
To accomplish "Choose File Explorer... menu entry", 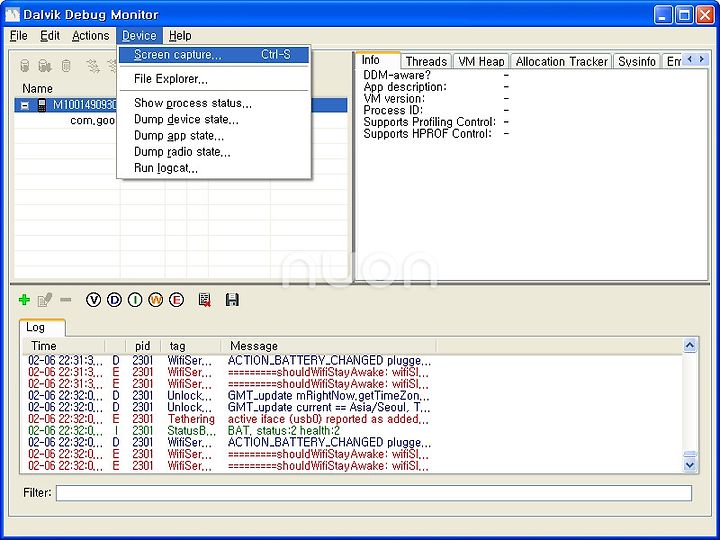I will pos(214,79).
